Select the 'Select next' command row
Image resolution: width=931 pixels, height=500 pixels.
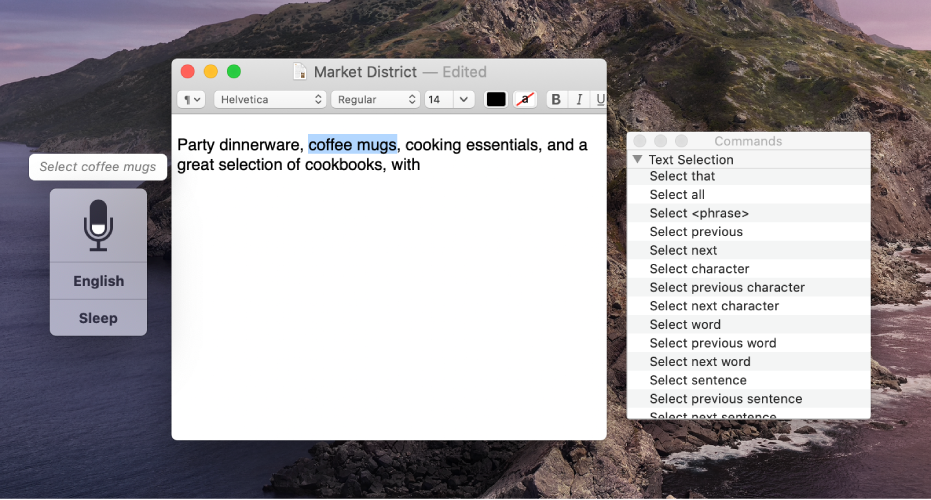(749, 250)
